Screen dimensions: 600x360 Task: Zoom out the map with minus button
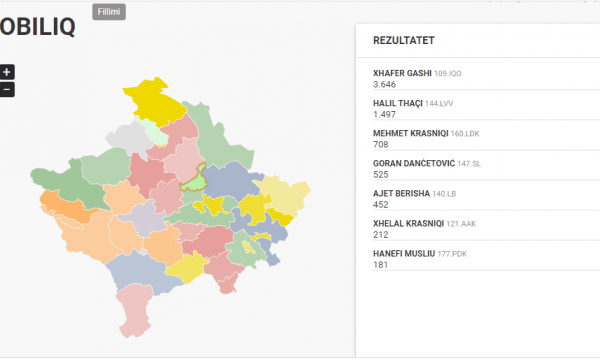click(7, 90)
